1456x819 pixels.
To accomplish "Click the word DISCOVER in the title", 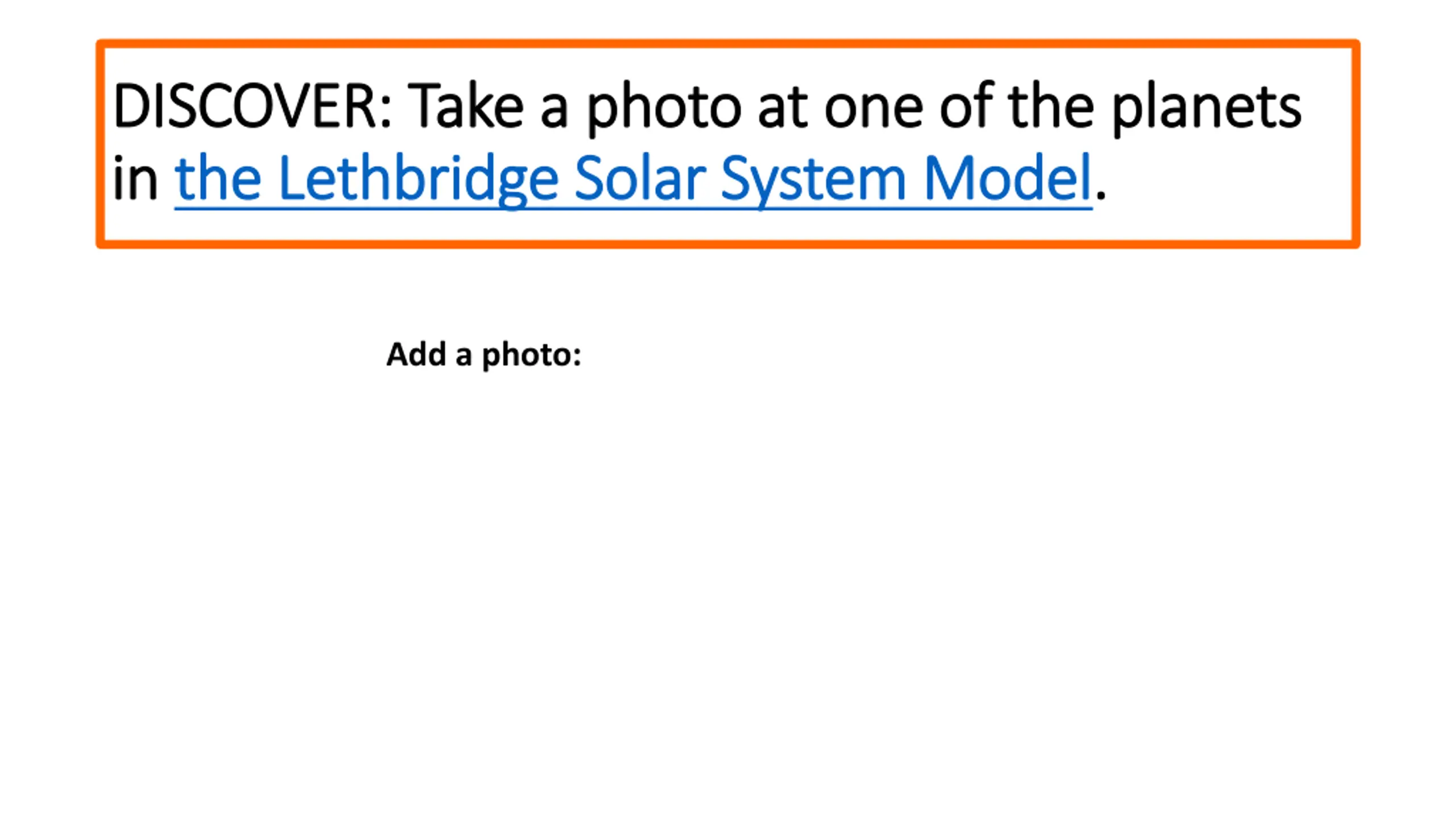I will [245, 106].
